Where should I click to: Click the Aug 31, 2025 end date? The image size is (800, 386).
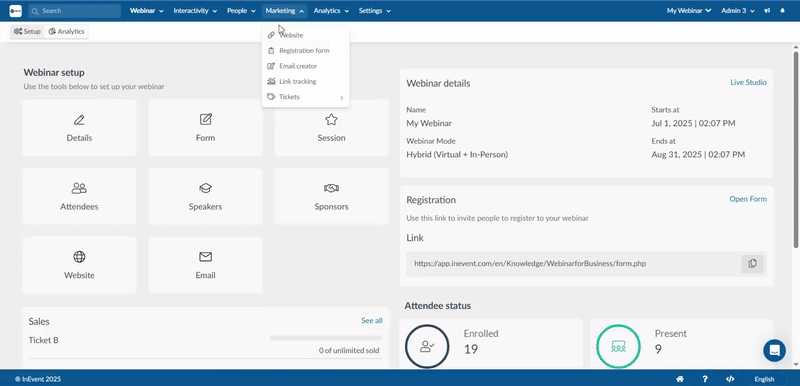698,154
